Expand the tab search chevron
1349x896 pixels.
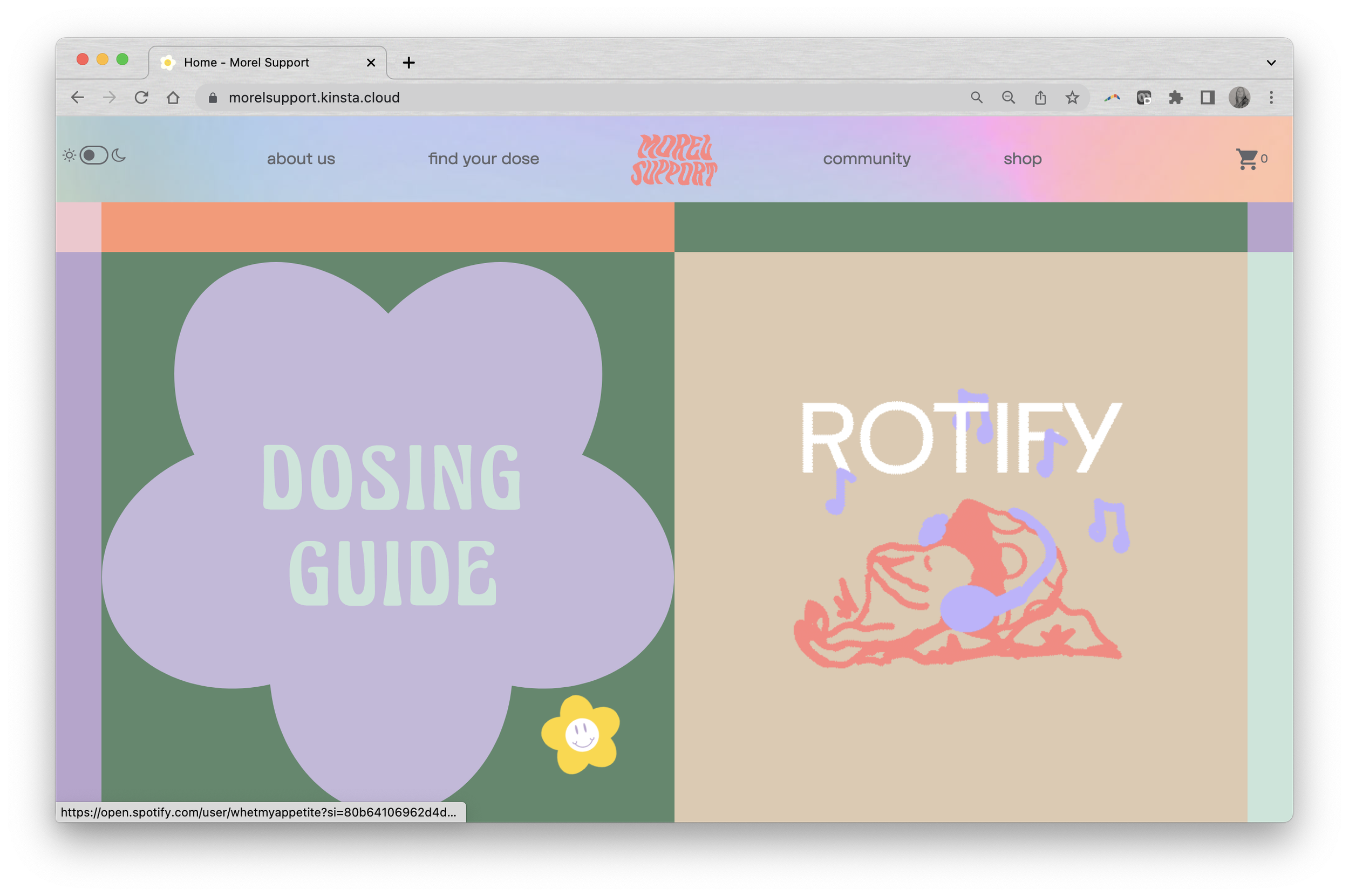(x=1271, y=62)
